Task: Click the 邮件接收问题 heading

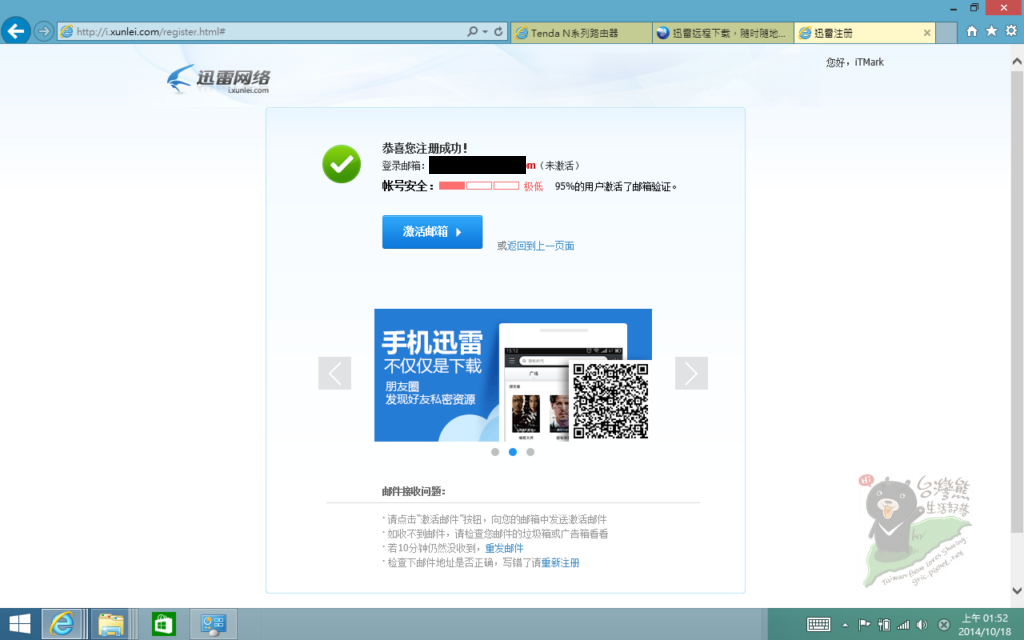Action: tap(413, 491)
